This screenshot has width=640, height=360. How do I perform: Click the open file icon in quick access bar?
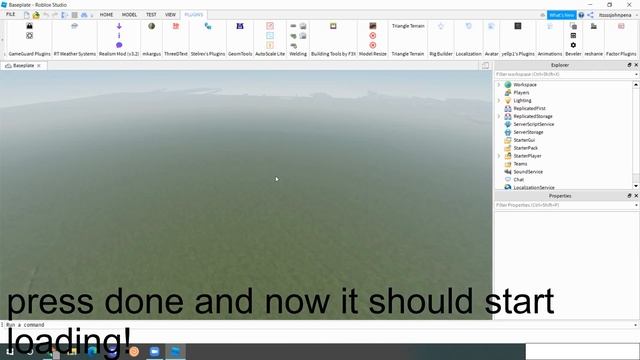click(x=36, y=15)
